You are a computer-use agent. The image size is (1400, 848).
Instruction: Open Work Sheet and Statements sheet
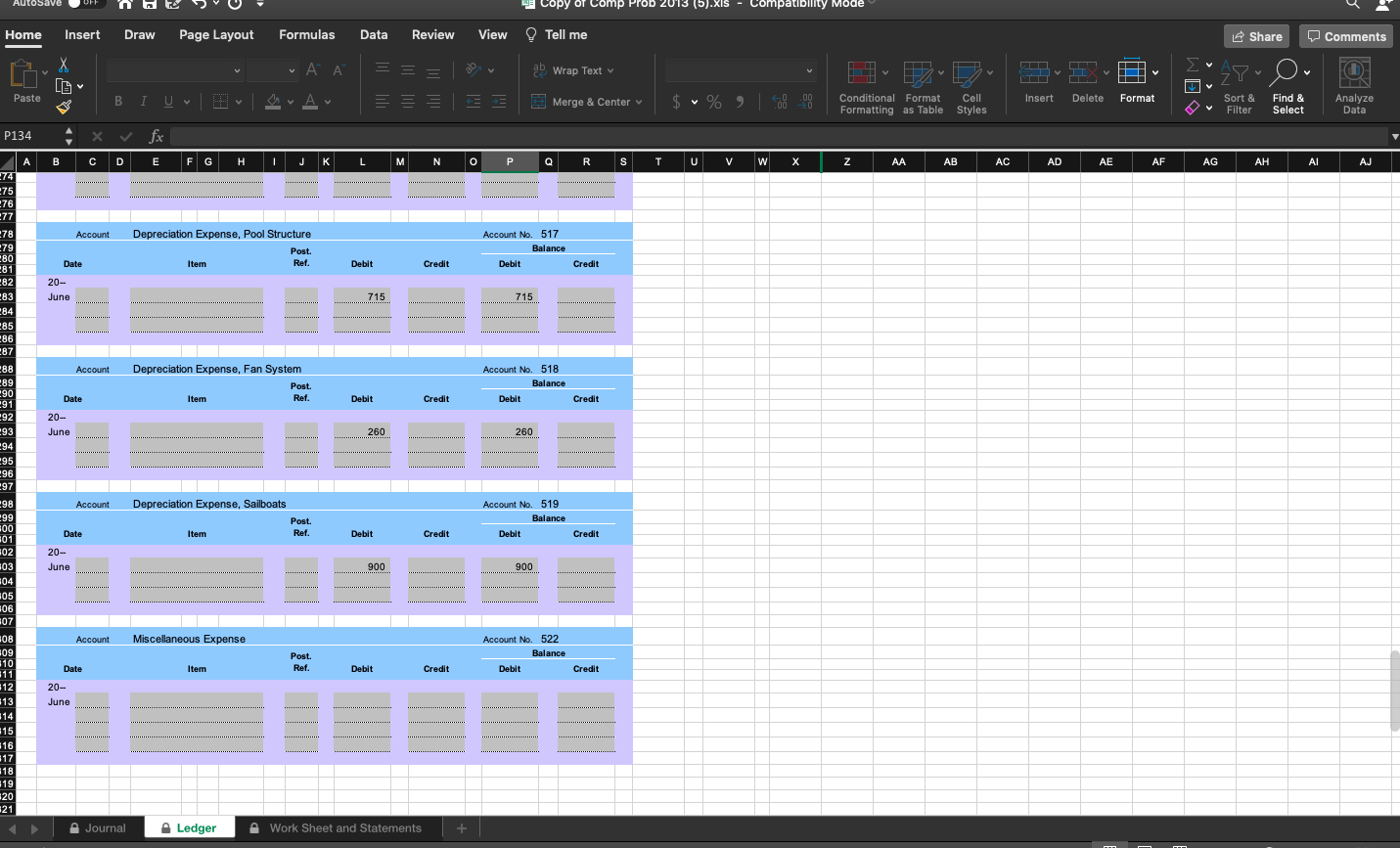[x=336, y=827]
